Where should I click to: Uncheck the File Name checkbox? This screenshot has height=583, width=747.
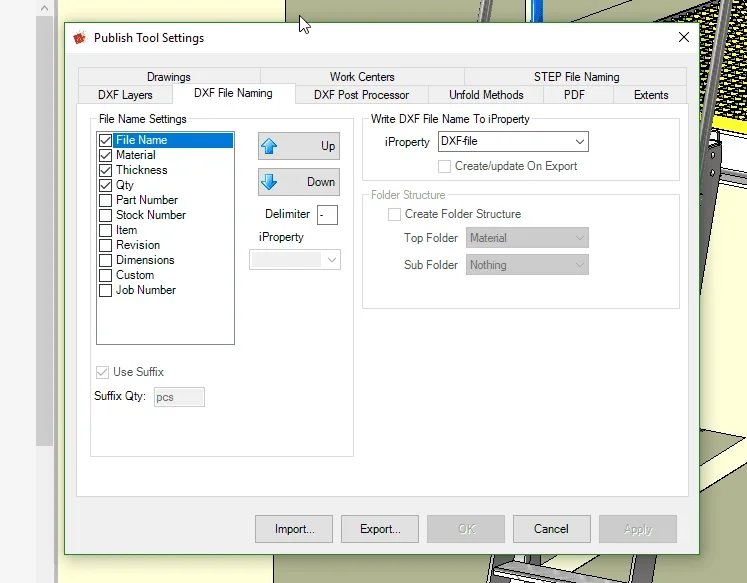pyautogui.click(x=105, y=140)
